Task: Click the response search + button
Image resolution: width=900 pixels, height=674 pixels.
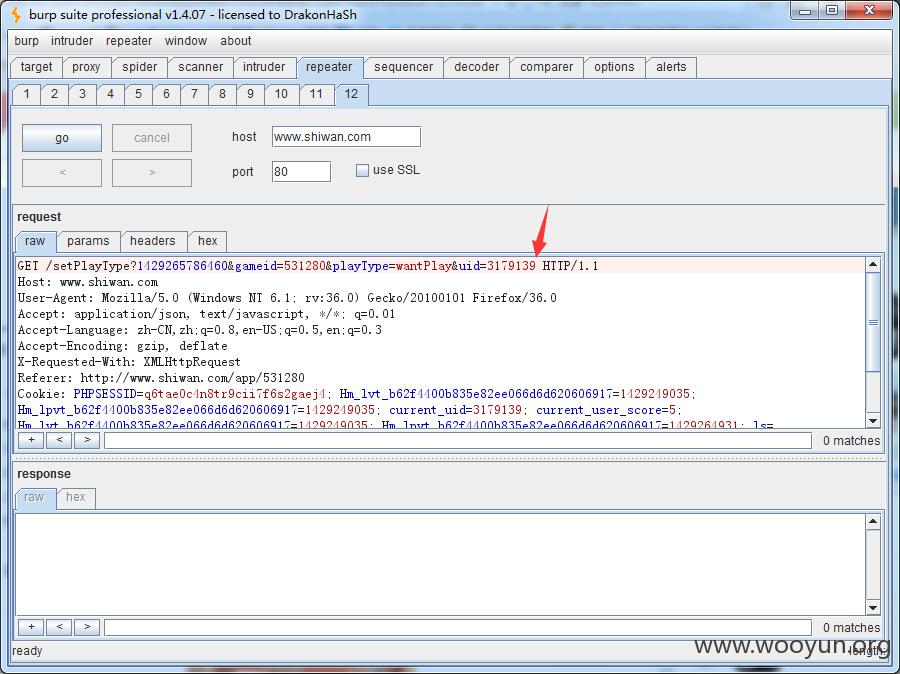Action: pyautogui.click(x=32, y=627)
